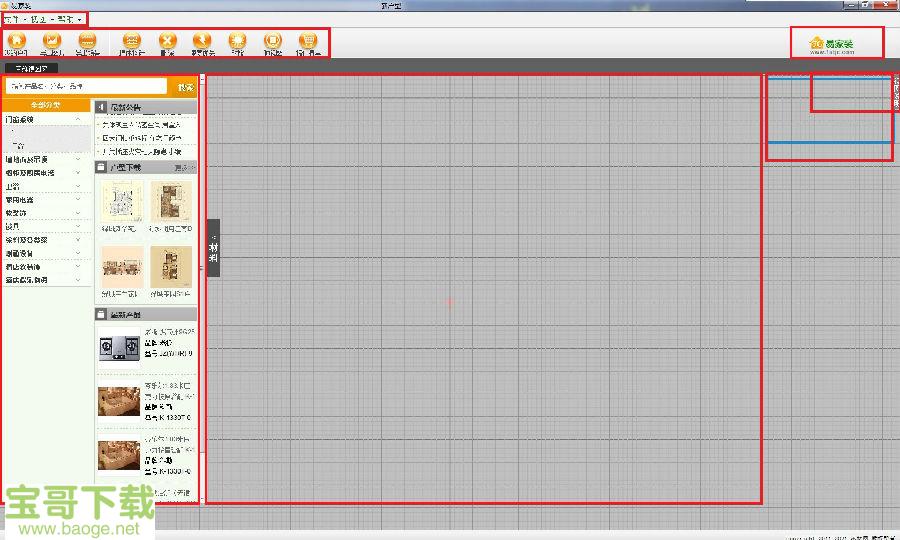Open the 文件 menu

coord(12,20)
